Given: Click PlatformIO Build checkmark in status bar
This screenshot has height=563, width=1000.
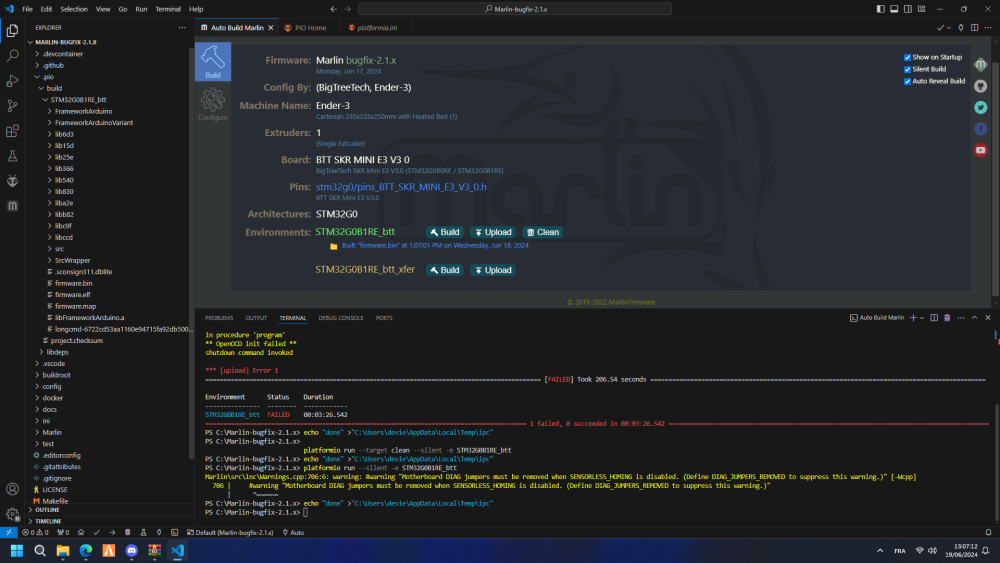Looking at the screenshot, I should pyautogui.click(x=96, y=532).
